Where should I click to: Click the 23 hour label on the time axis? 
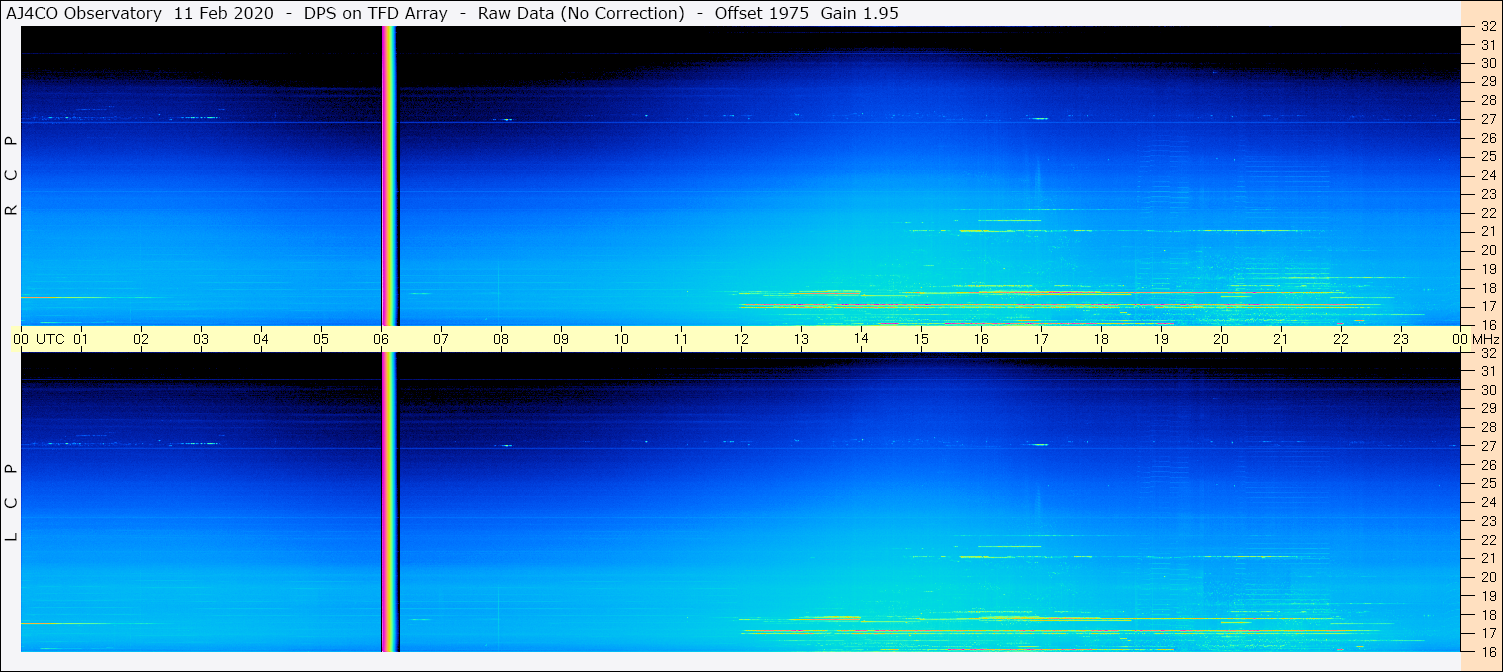[1401, 339]
